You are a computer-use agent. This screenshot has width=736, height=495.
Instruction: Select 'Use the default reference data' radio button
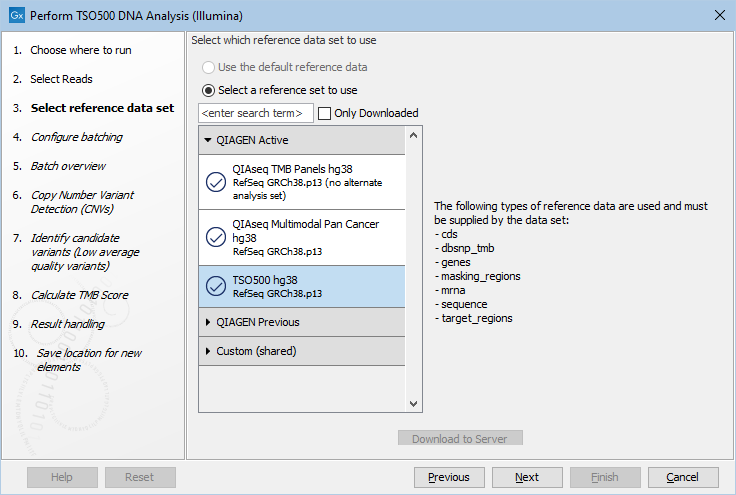pyautogui.click(x=208, y=67)
